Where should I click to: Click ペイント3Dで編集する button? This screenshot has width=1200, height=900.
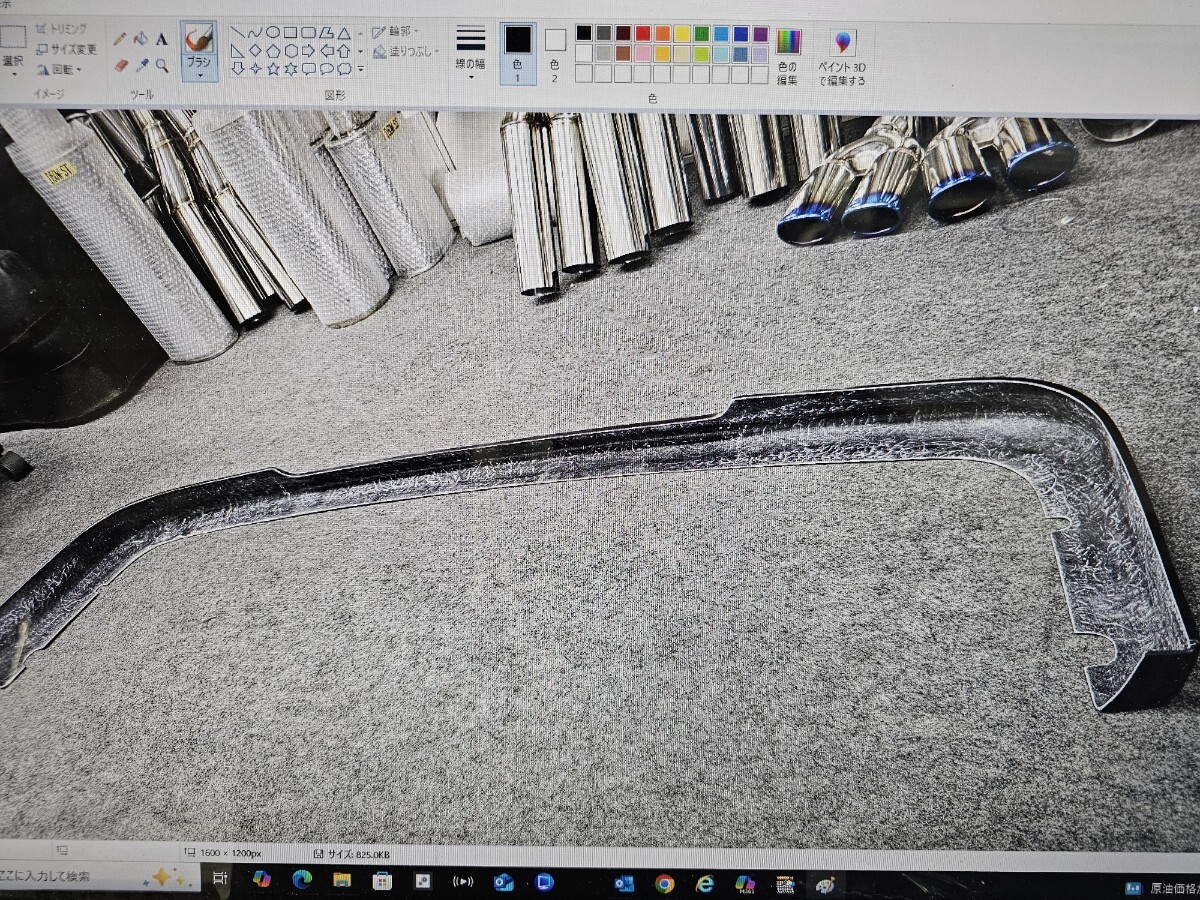coord(842,56)
